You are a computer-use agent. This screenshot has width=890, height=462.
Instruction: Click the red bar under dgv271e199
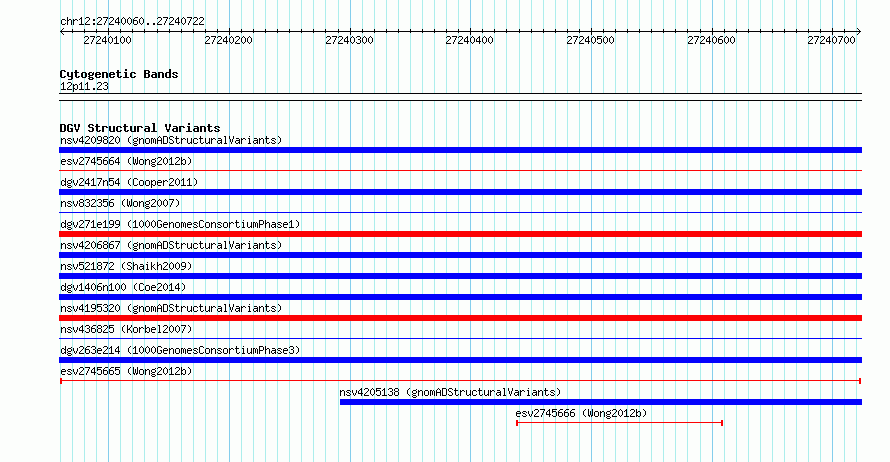point(460,234)
